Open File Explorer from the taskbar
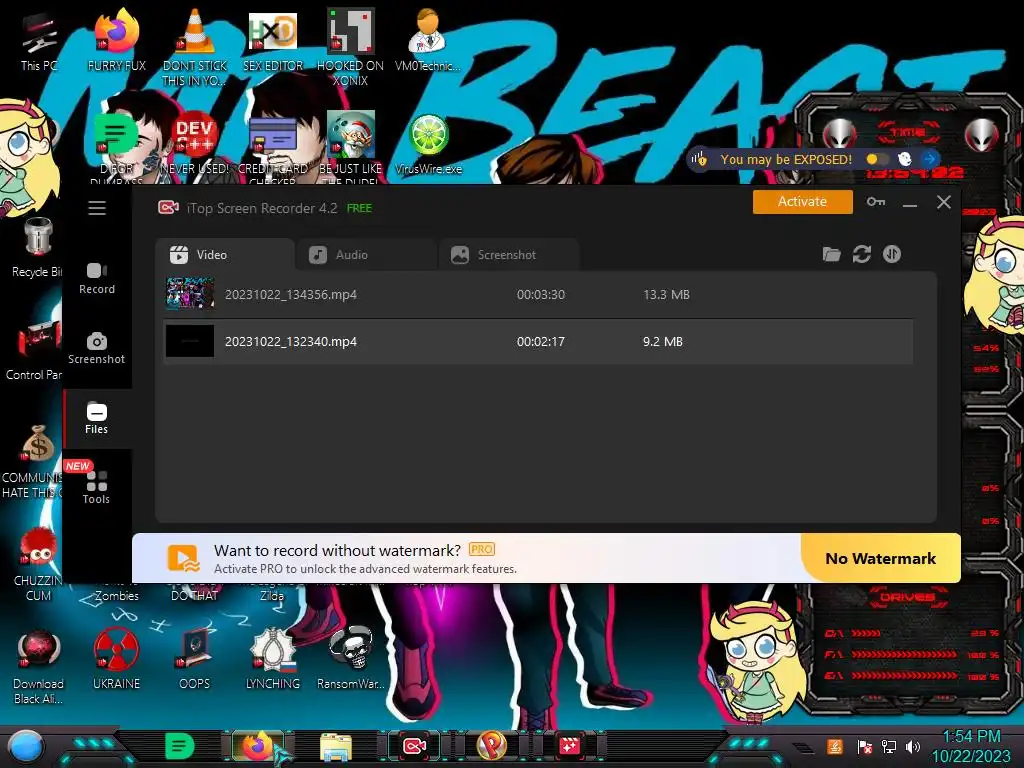Screen dimensions: 1024x768 pyautogui.click(x=336, y=747)
